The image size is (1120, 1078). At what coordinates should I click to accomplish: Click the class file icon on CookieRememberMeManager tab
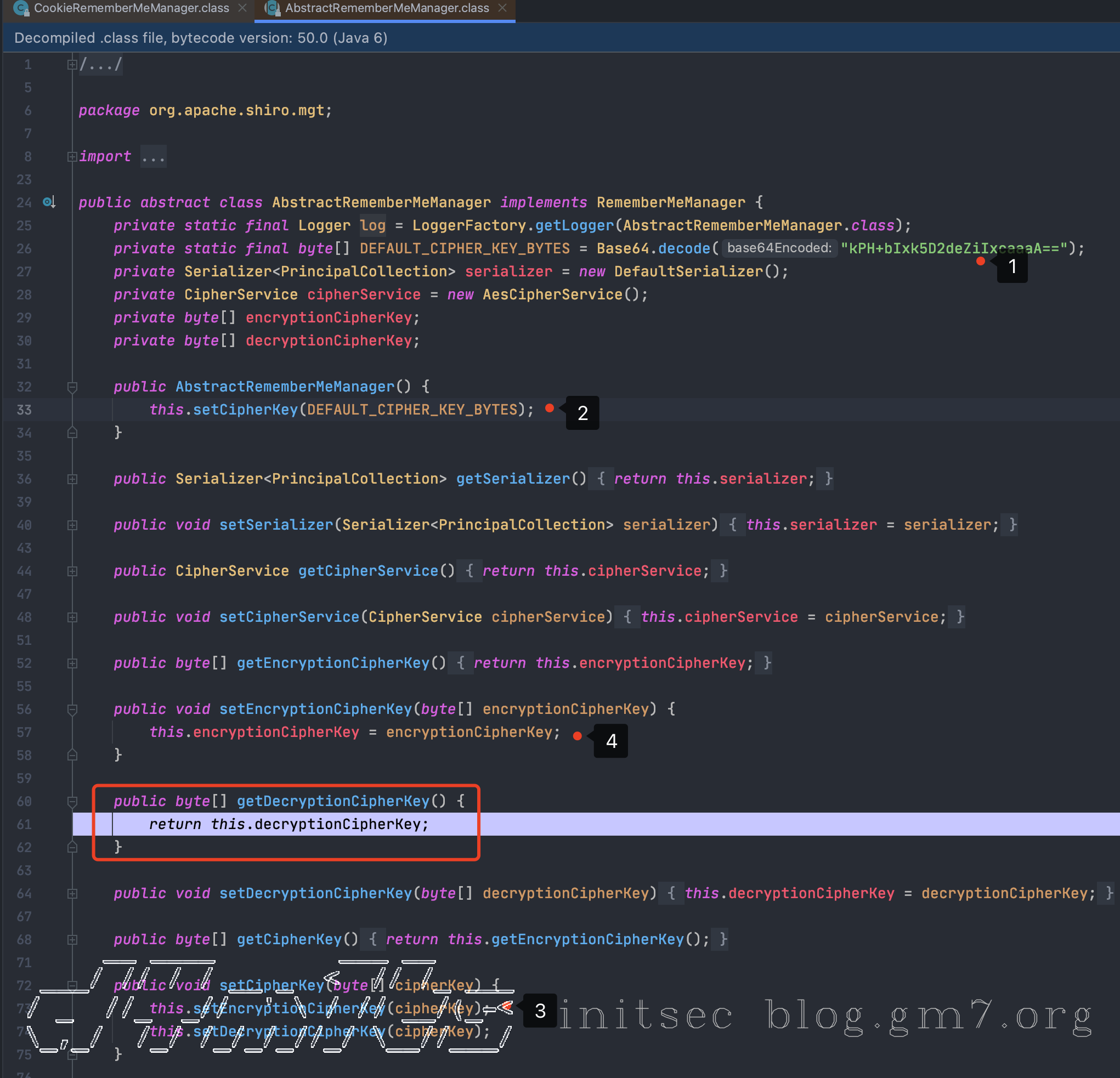22,8
